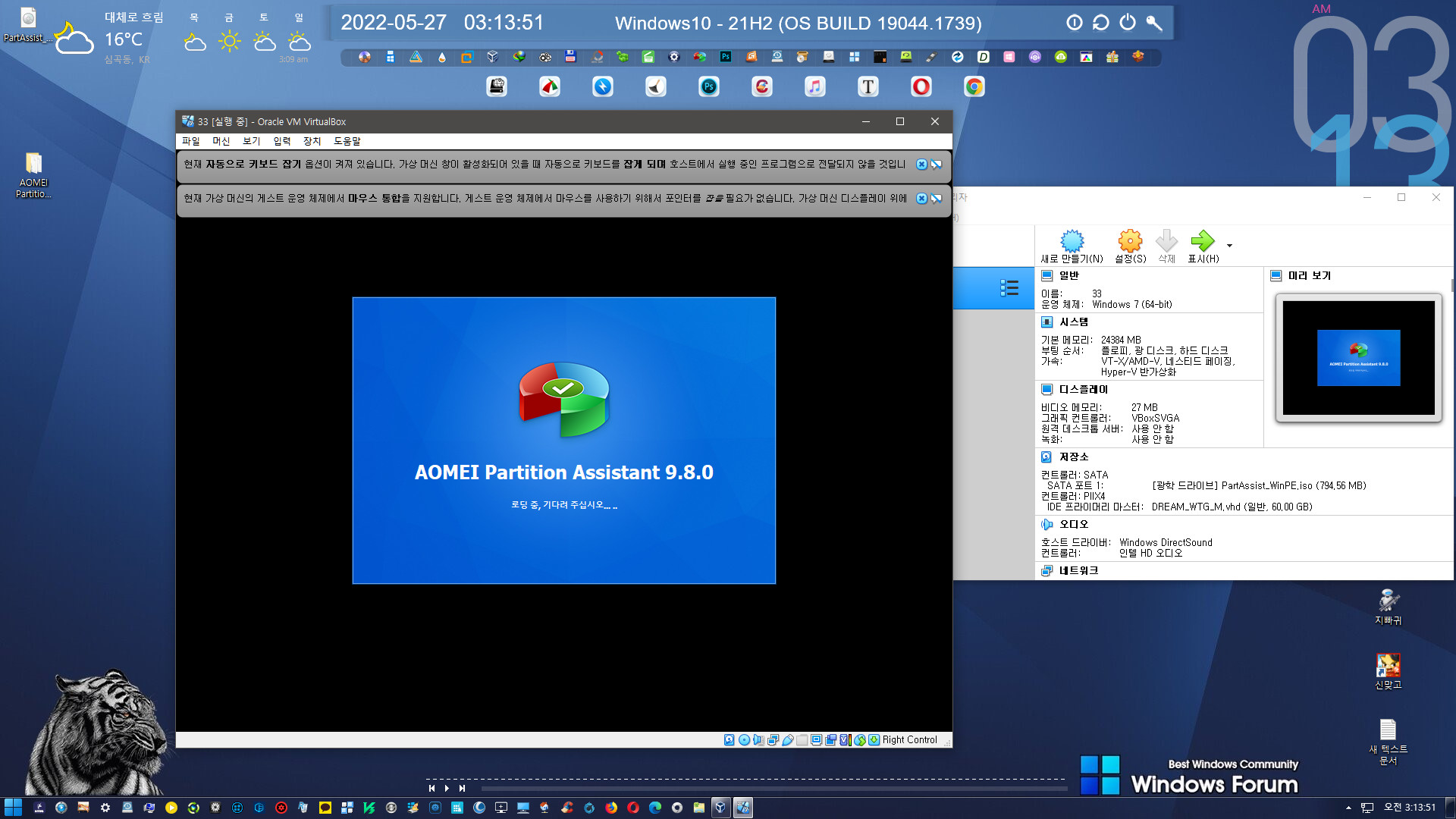
Task: Open the 일반 (General) section header
Action: (x=1068, y=275)
